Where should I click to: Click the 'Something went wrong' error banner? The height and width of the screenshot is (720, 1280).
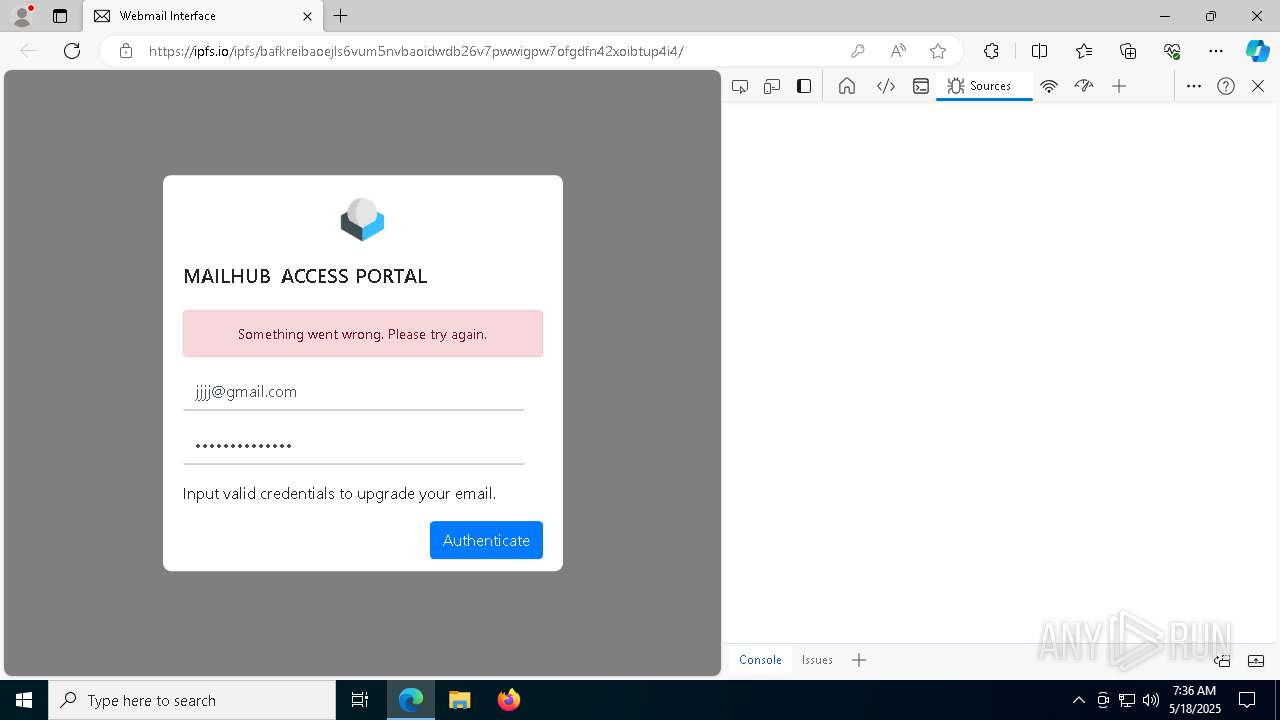(363, 334)
